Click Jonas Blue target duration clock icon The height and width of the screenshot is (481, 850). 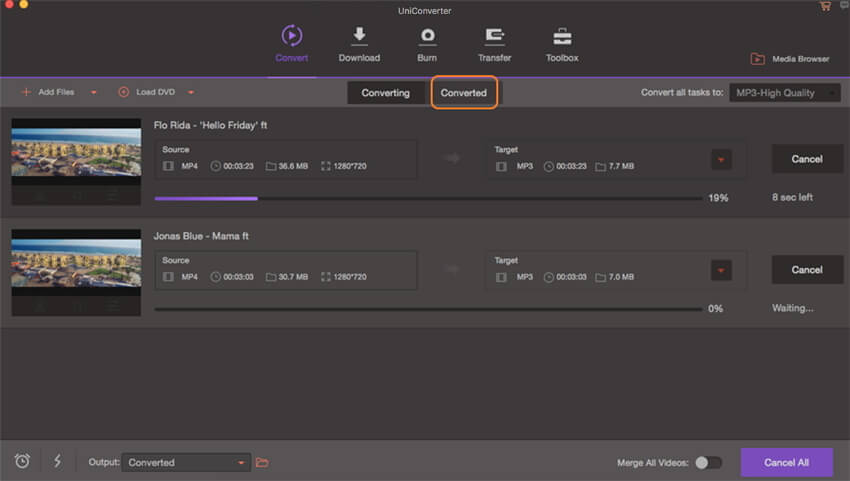click(549, 277)
